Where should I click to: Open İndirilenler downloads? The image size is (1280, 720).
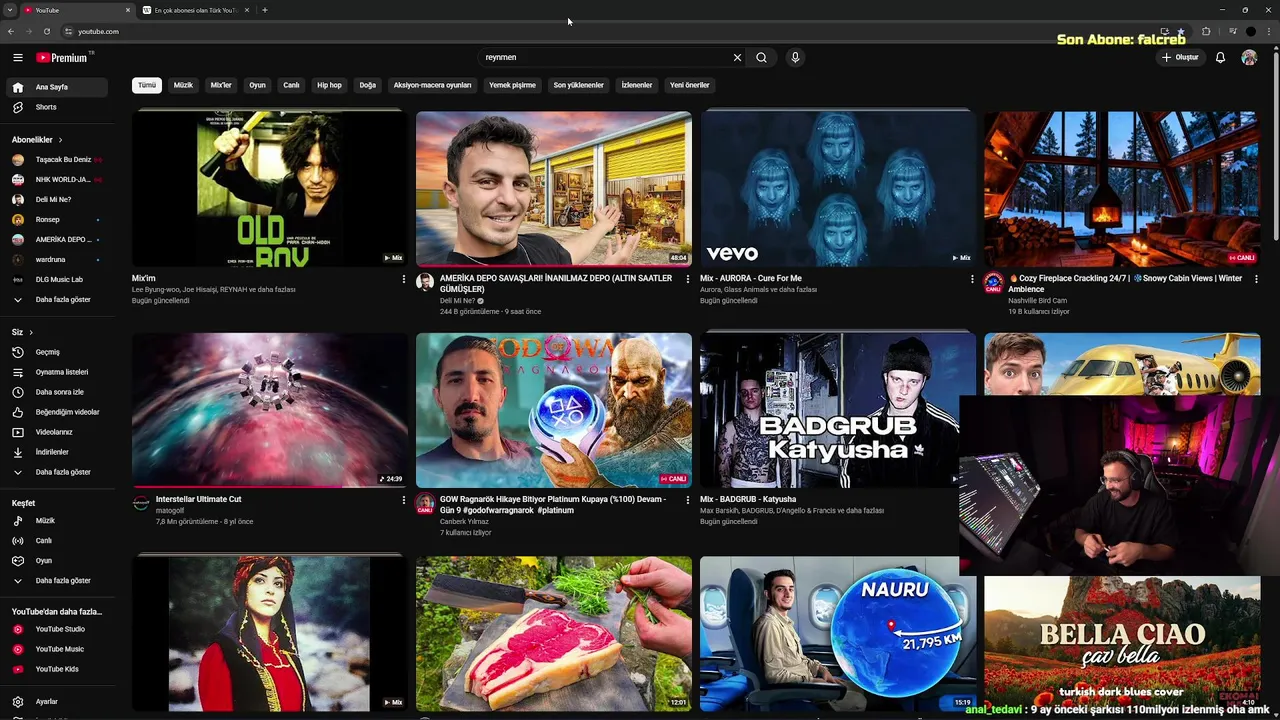pos(59,452)
